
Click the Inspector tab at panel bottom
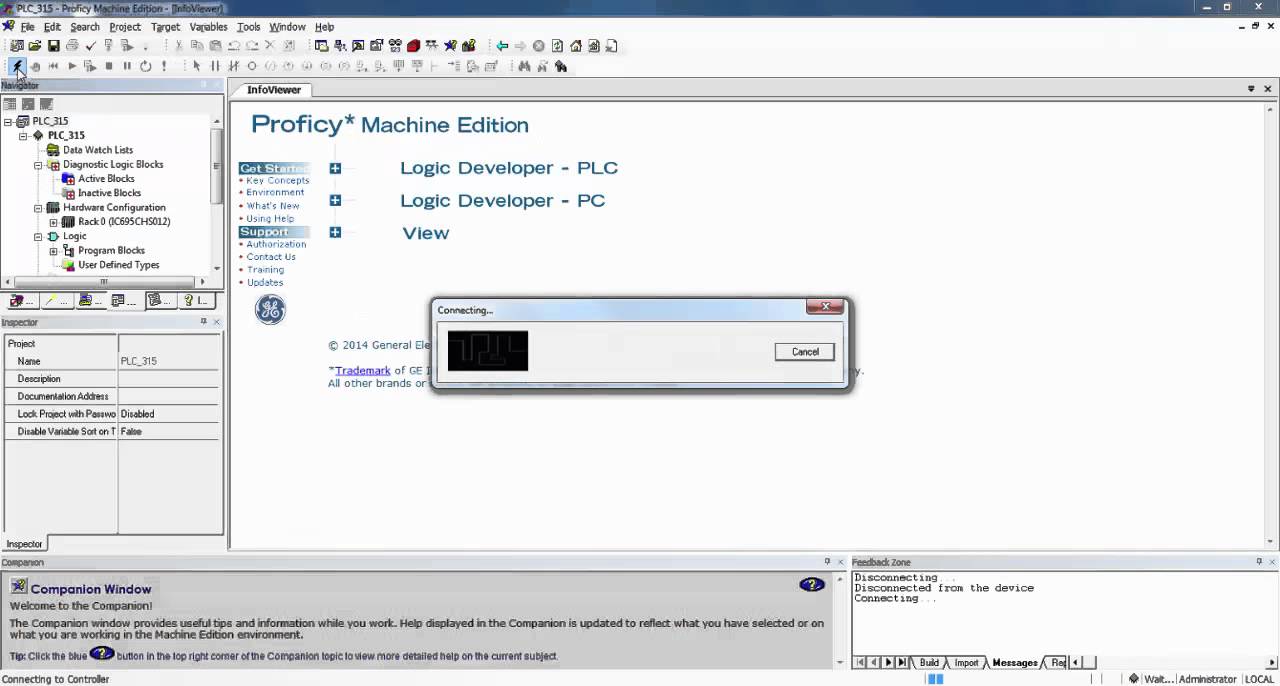pos(24,544)
